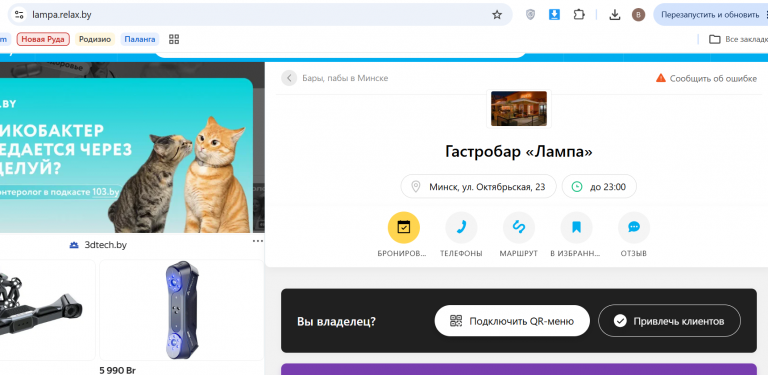This screenshot has width=768, height=375.
Task: Open the browser profile avatar
Action: click(638, 15)
